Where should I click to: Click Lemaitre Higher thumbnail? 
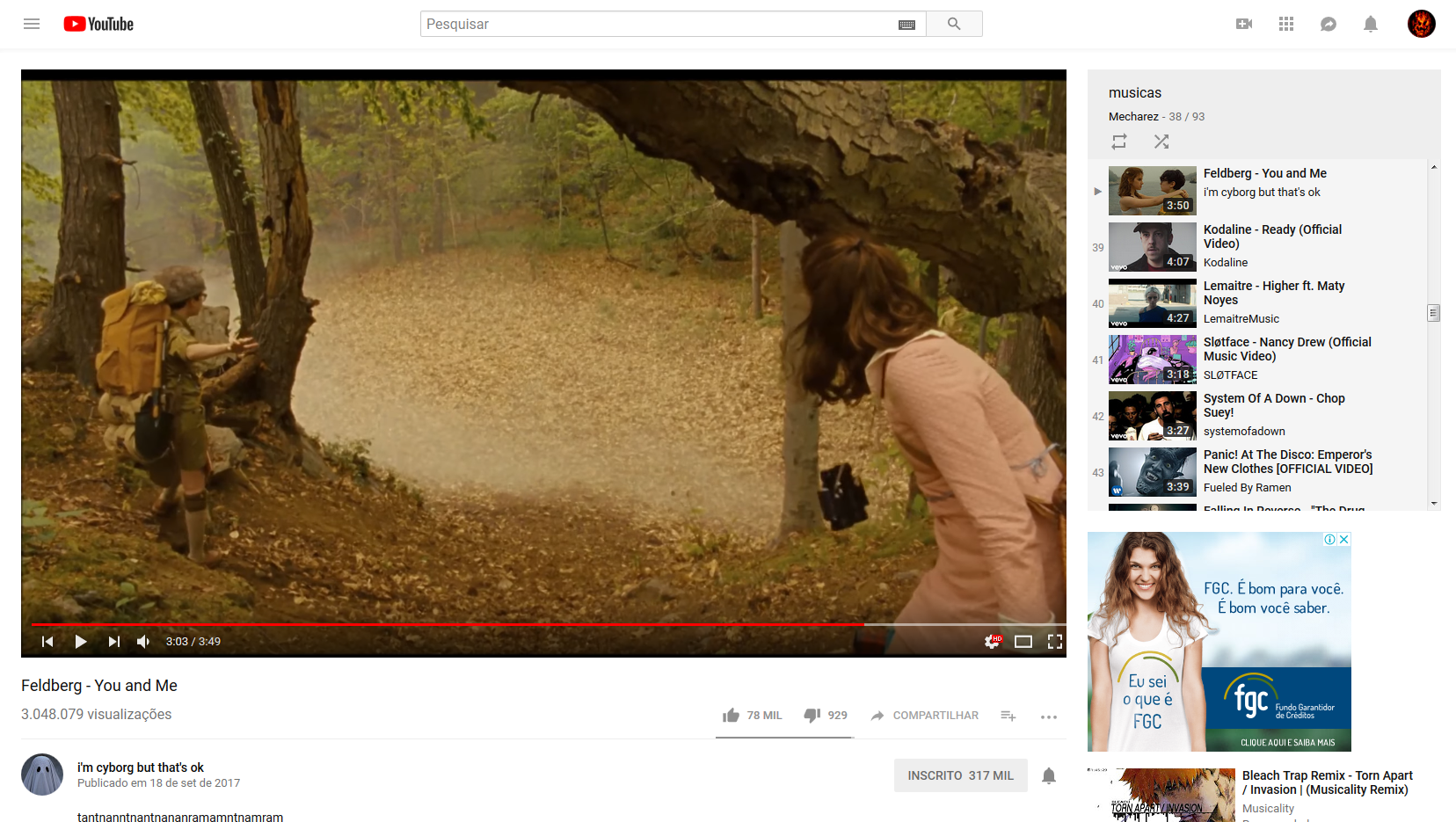click(1153, 303)
